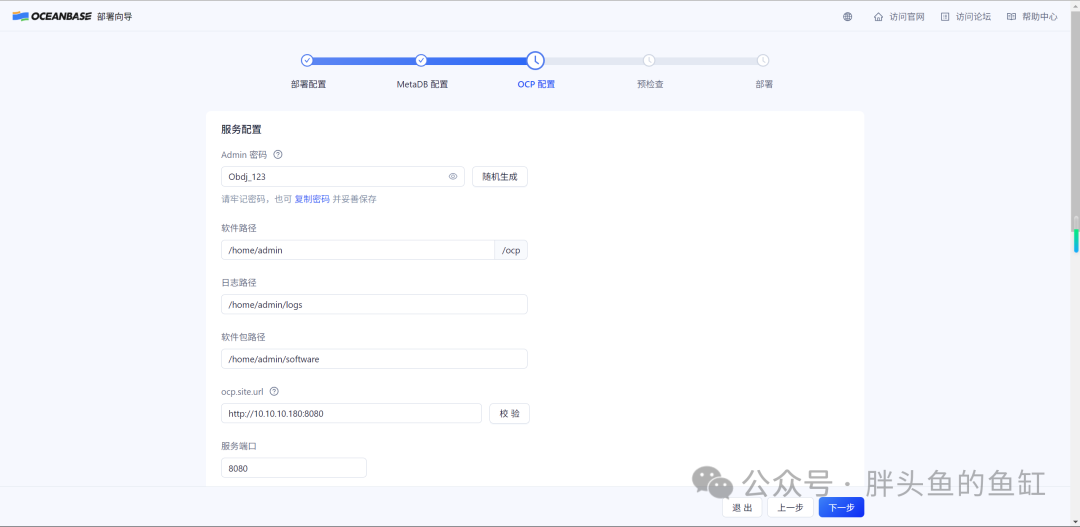Click the home icon beside 访问官网

pyautogui.click(x=878, y=17)
